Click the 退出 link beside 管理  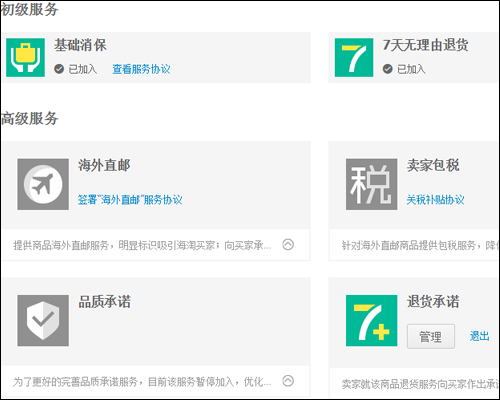pos(479,336)
